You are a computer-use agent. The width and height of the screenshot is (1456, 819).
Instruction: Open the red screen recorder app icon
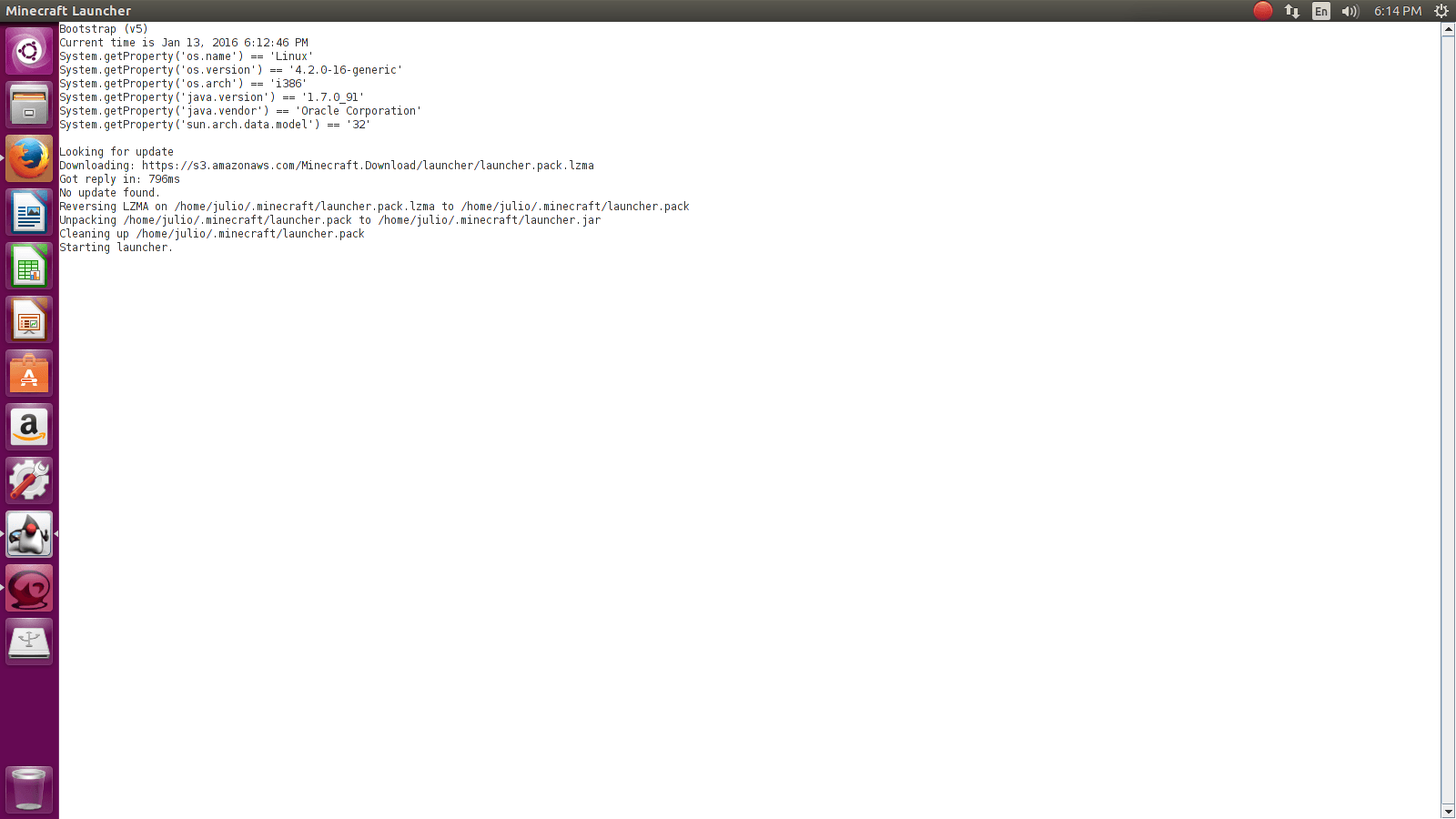(x=29, y=588)
